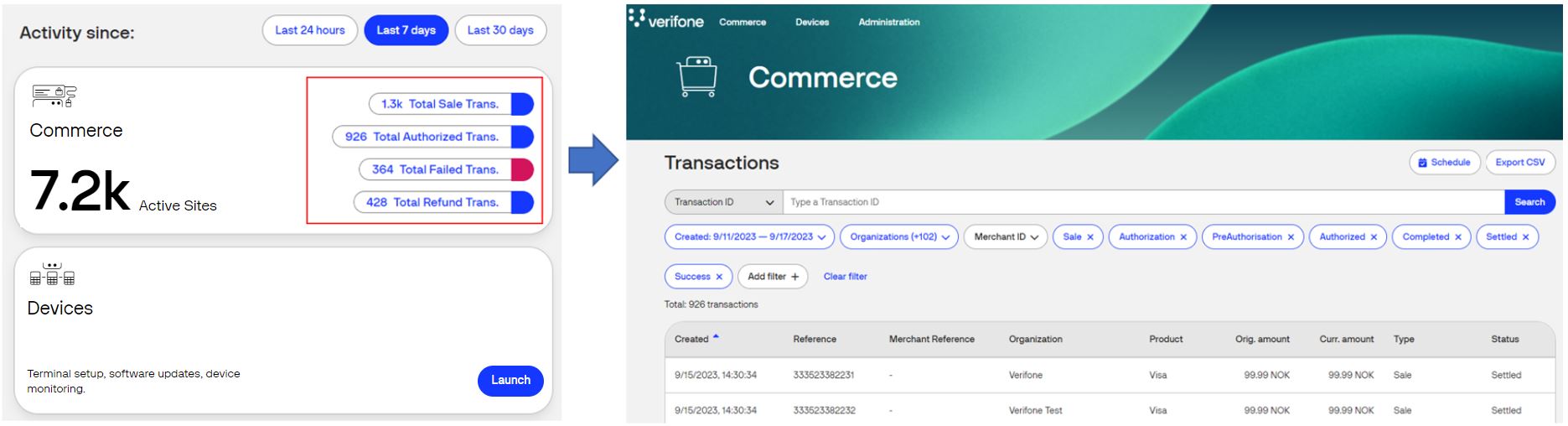Click the Clear filter link
This screenshot has width=1568, height=426.
click(x=845, y=277)
